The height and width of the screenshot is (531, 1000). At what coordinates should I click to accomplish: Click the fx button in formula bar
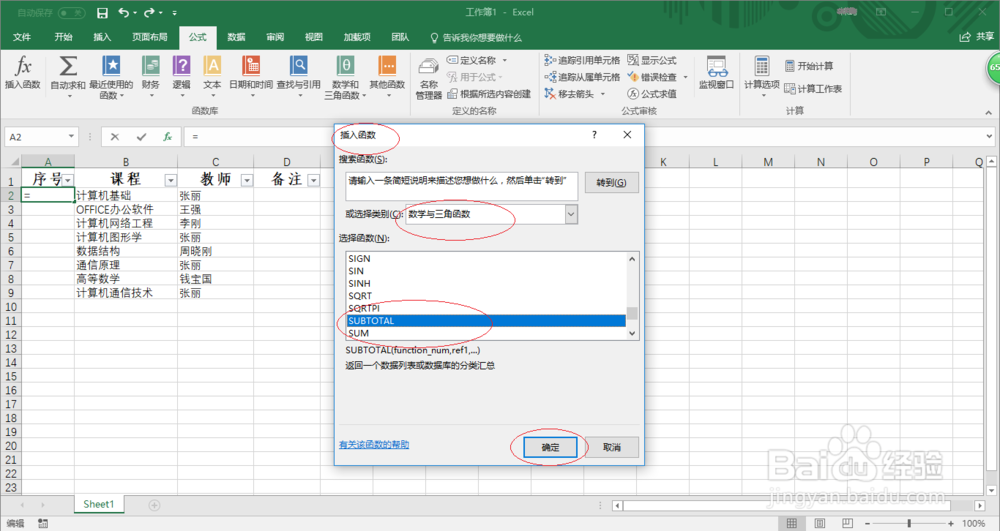[167, 136]
